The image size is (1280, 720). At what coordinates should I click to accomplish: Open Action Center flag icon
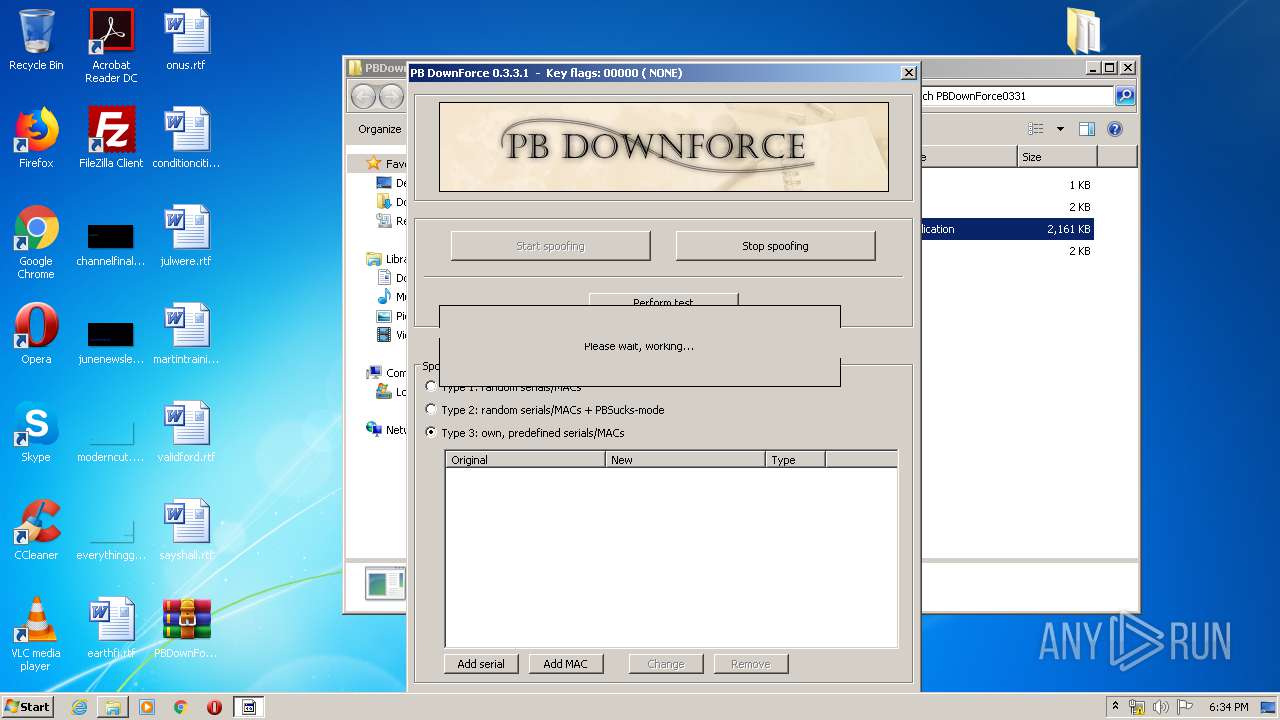[x=1183, y=707]
